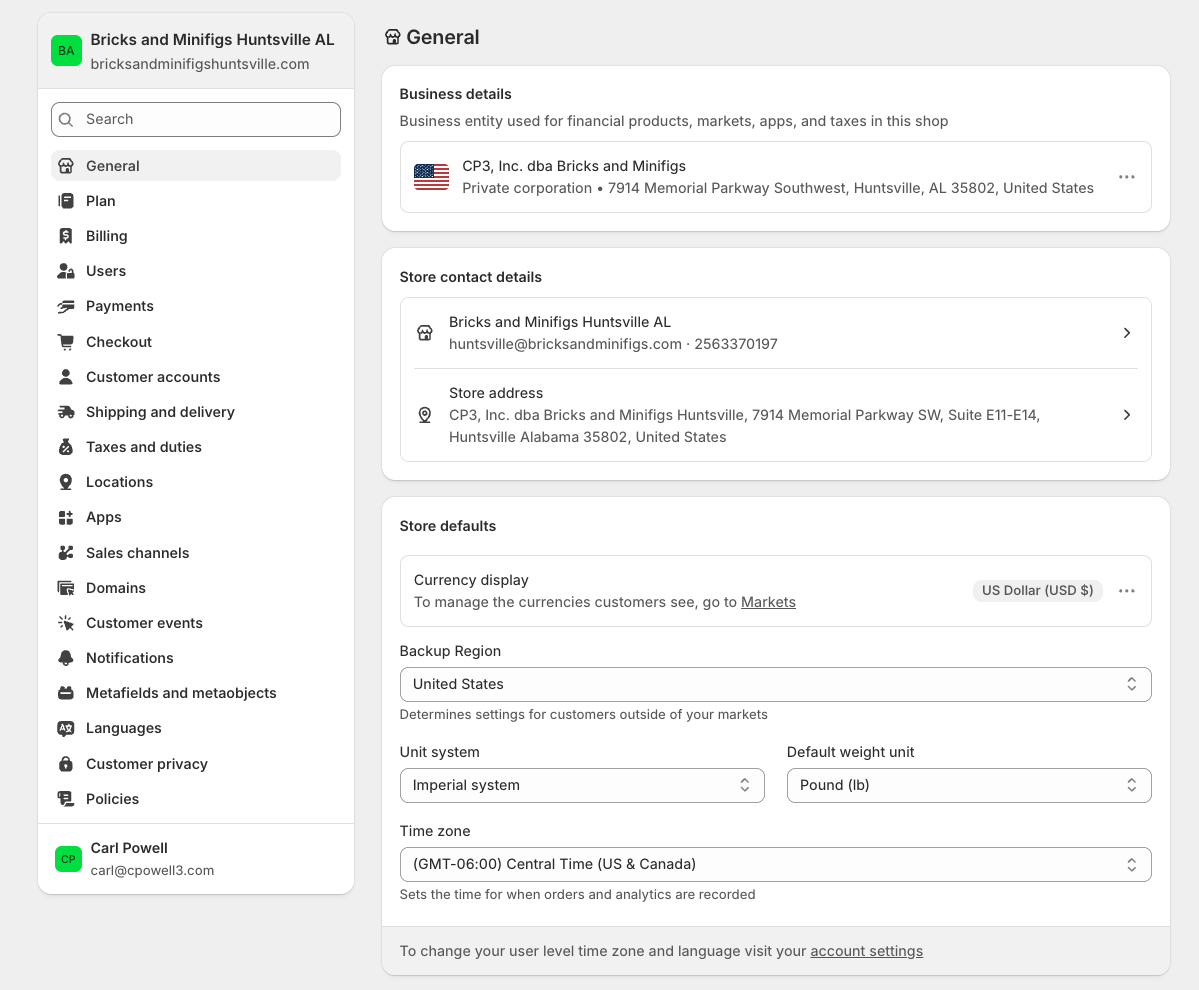Click the Apps grid icon
The height and width of the screenshot is (990, 1199).
pos(66,518)
